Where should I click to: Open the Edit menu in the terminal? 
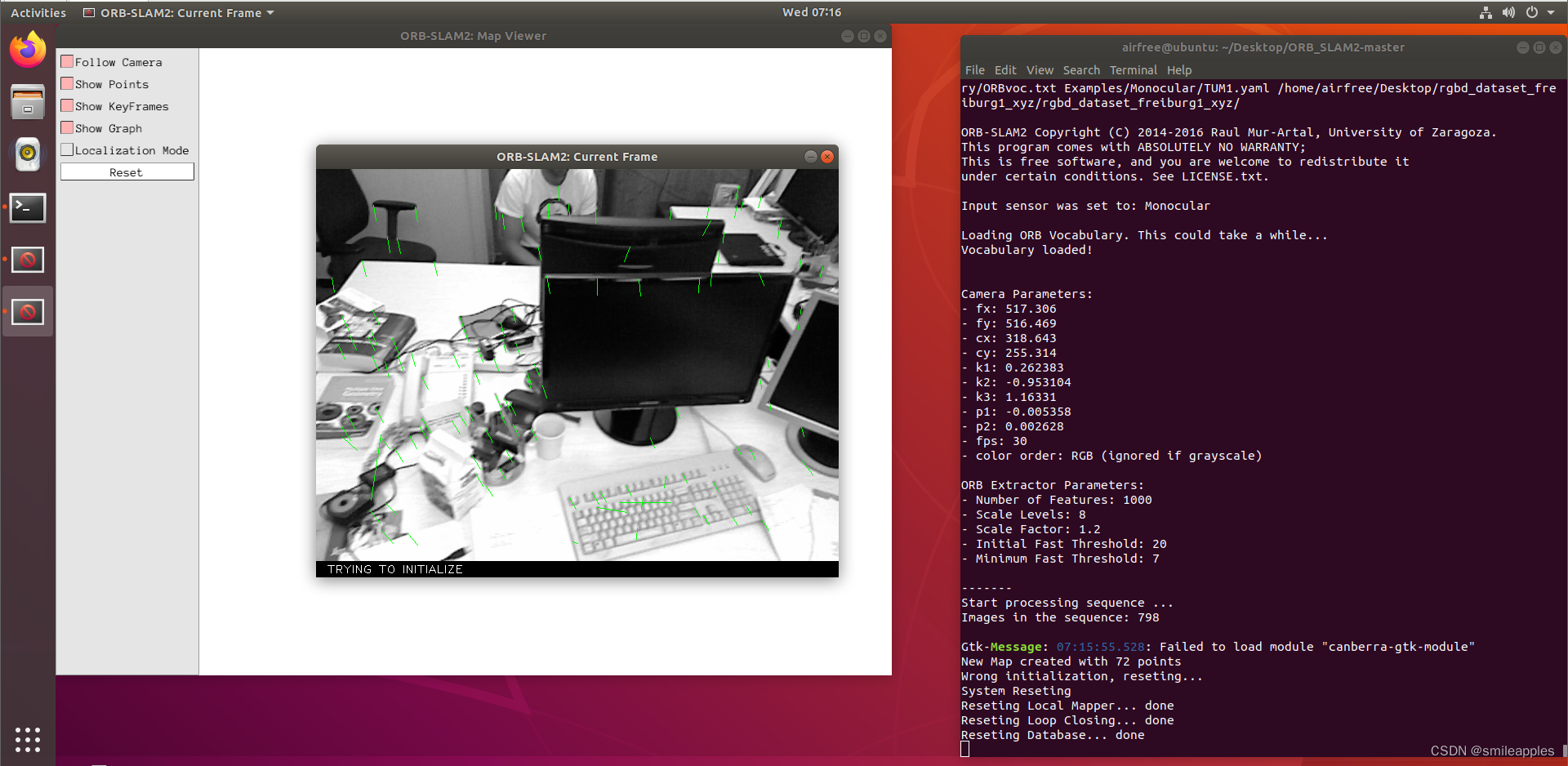click(1005, 70)
